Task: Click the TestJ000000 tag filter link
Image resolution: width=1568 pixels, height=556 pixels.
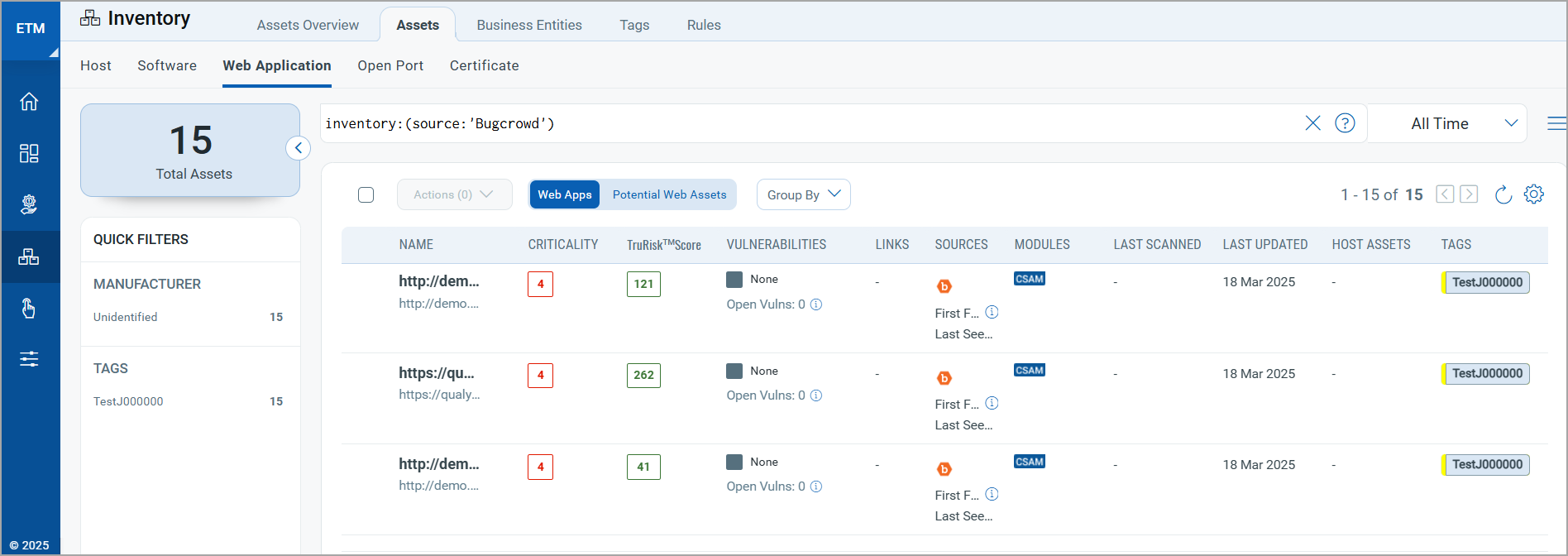Action: click(x=128, y=401)
